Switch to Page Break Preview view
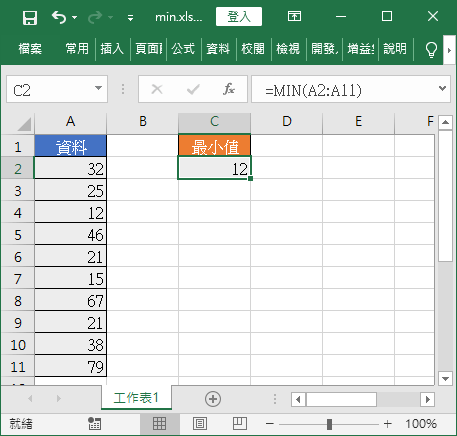 coord(240,424)
